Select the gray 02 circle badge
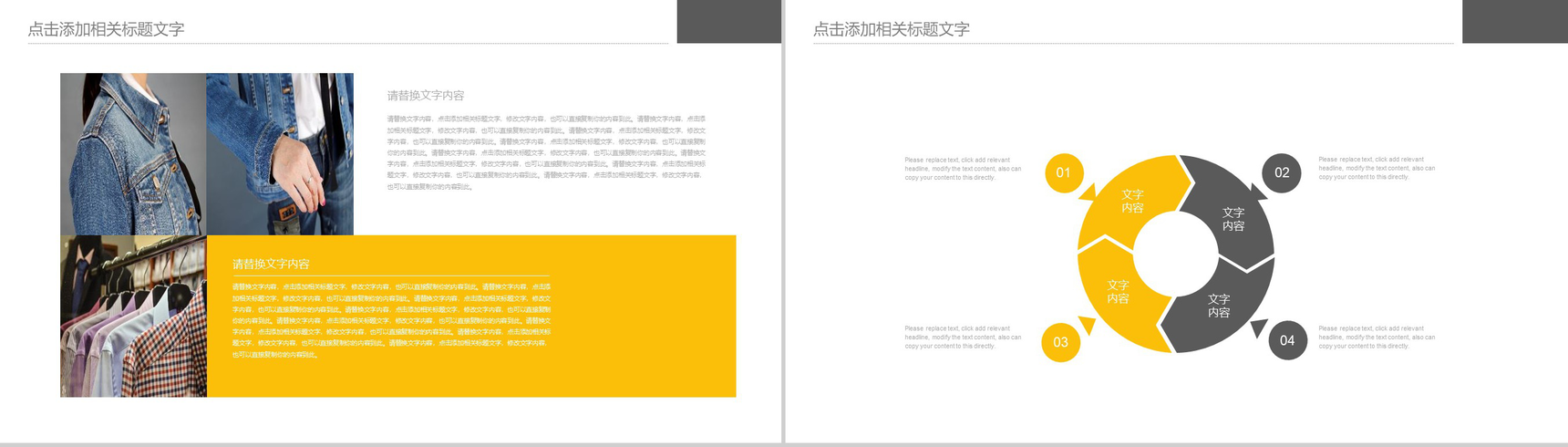The image size is (1568, 447). [x=1281, y=172]
